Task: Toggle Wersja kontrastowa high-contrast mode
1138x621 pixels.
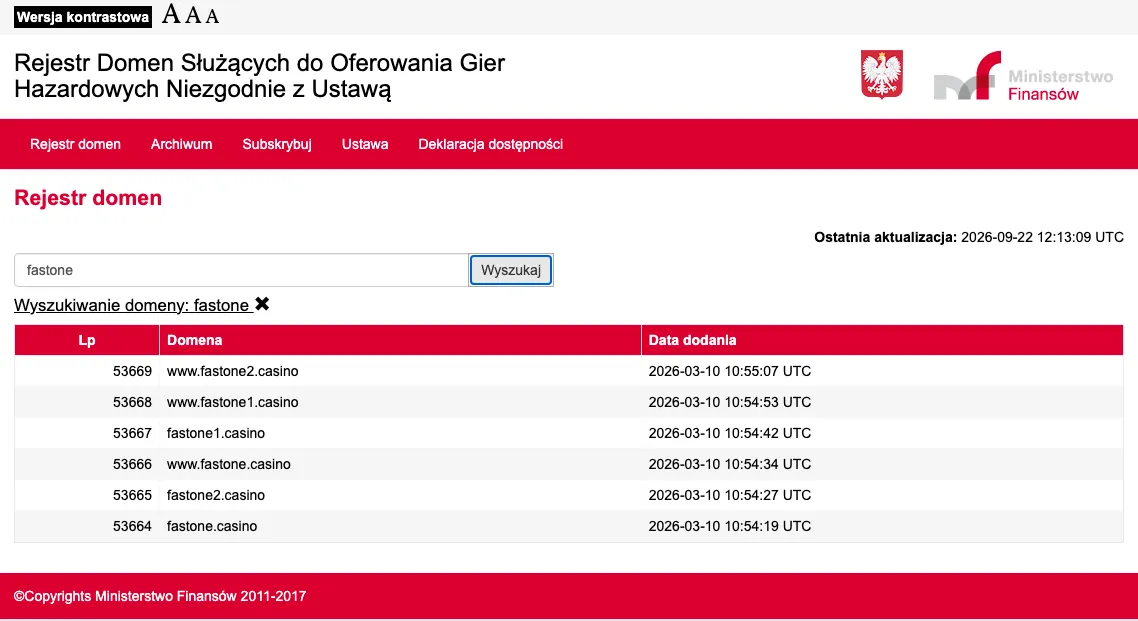Action: (83, 17)
